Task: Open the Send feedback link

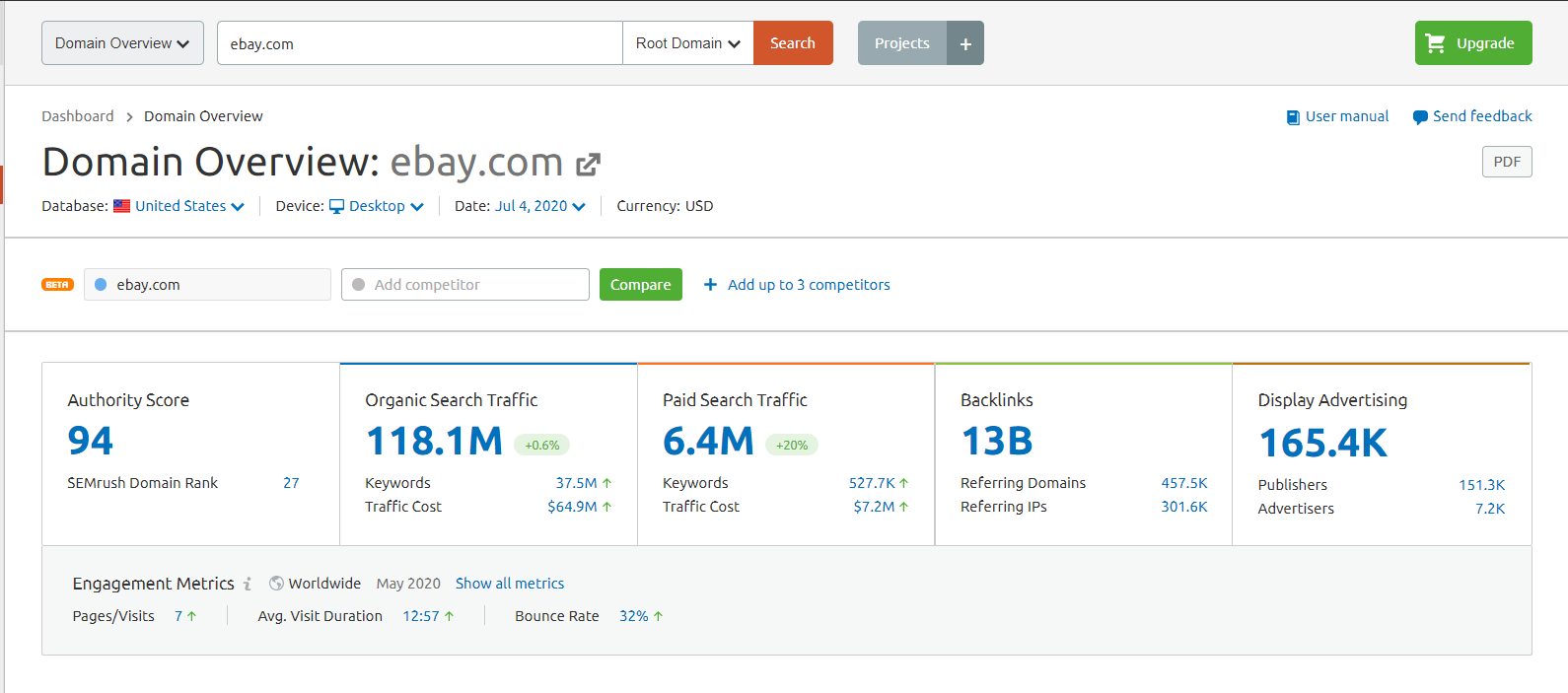Action: click(x=1482, y=116)
